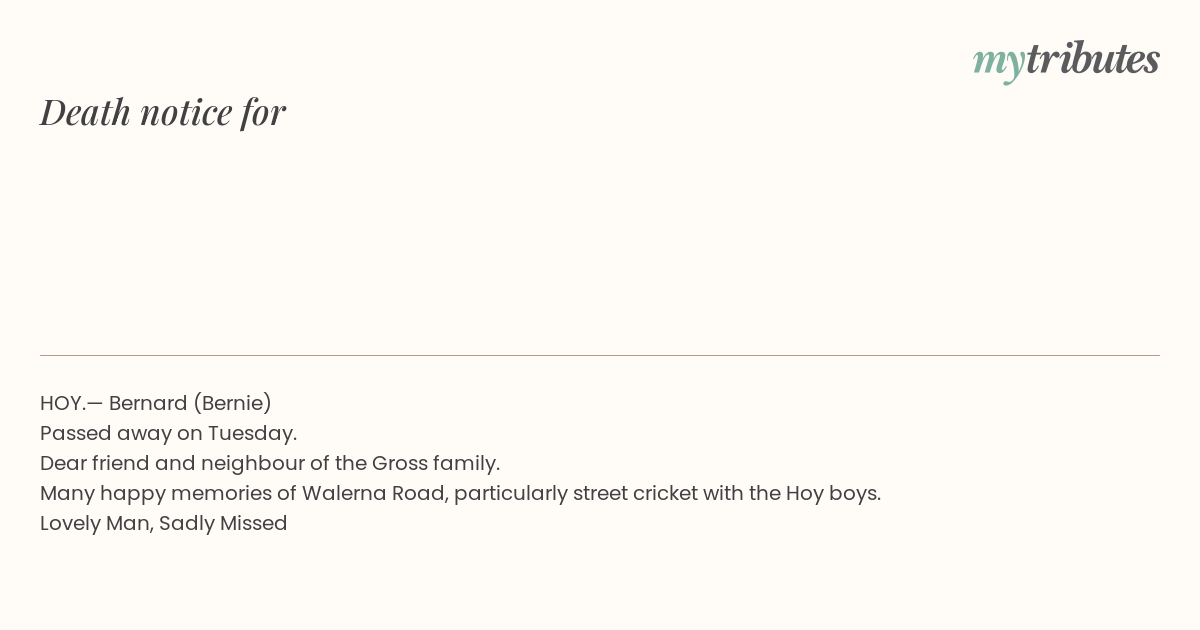Click the words "Hoy boys"
Image resolution: width=1200 pixels, height=630 pixels.
pyautogui.click(x=831, y=493)
